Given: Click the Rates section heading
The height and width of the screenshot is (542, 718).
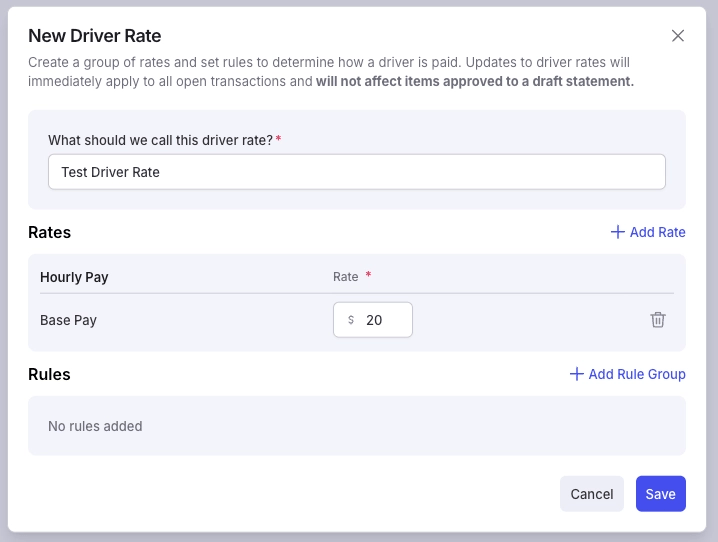Looking at the screenshot, I should pos(49,232).
